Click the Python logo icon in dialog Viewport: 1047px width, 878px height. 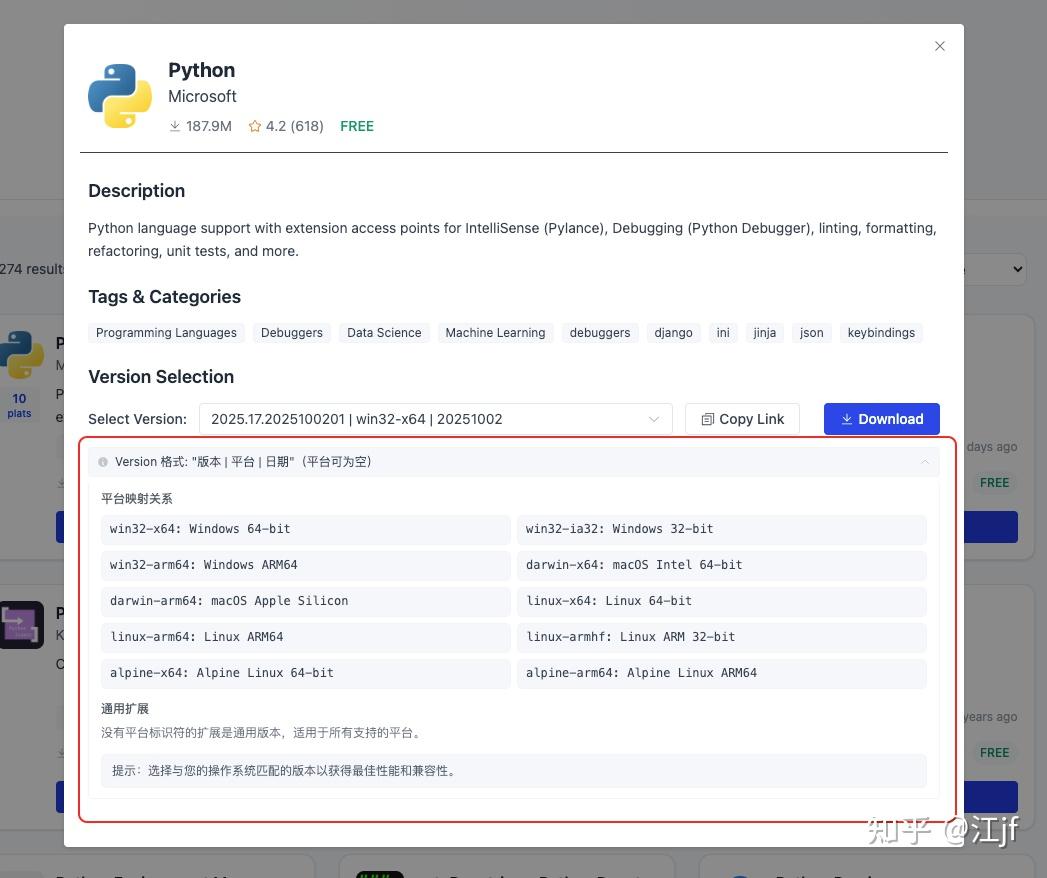coord(120,96)
